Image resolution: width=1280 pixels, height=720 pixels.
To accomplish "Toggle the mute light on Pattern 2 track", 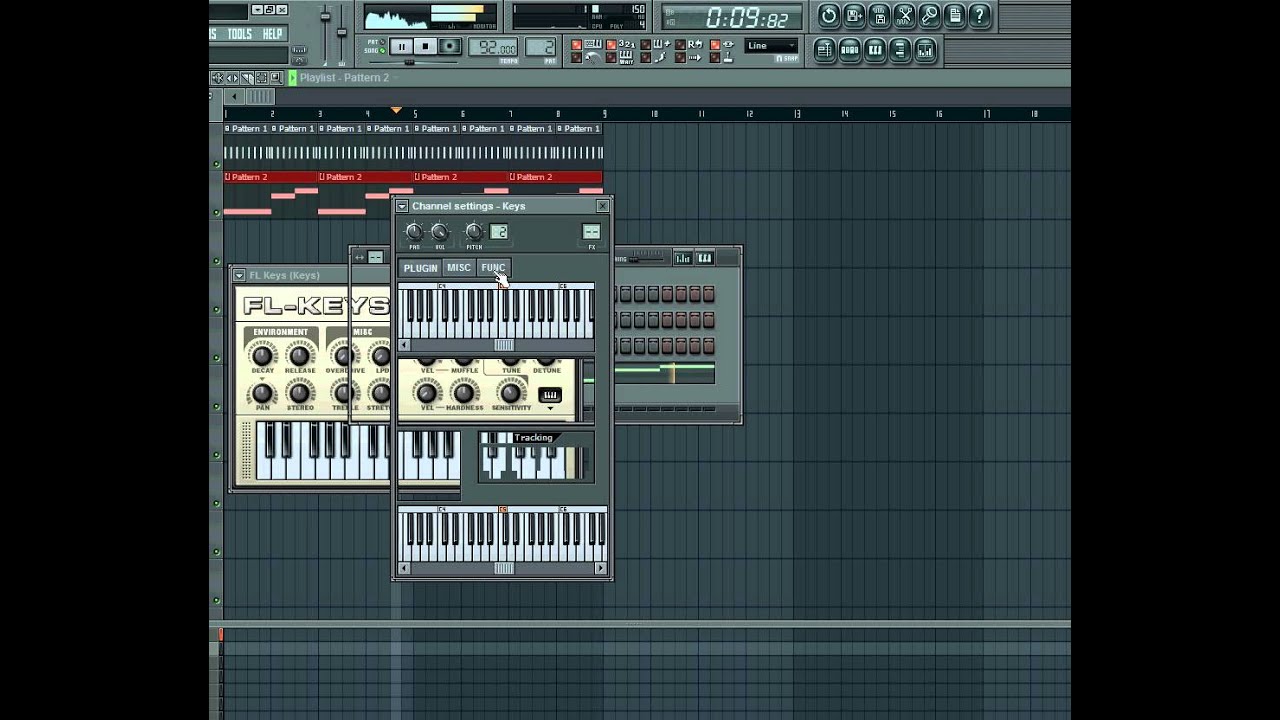I will click(x=217, y=212).
